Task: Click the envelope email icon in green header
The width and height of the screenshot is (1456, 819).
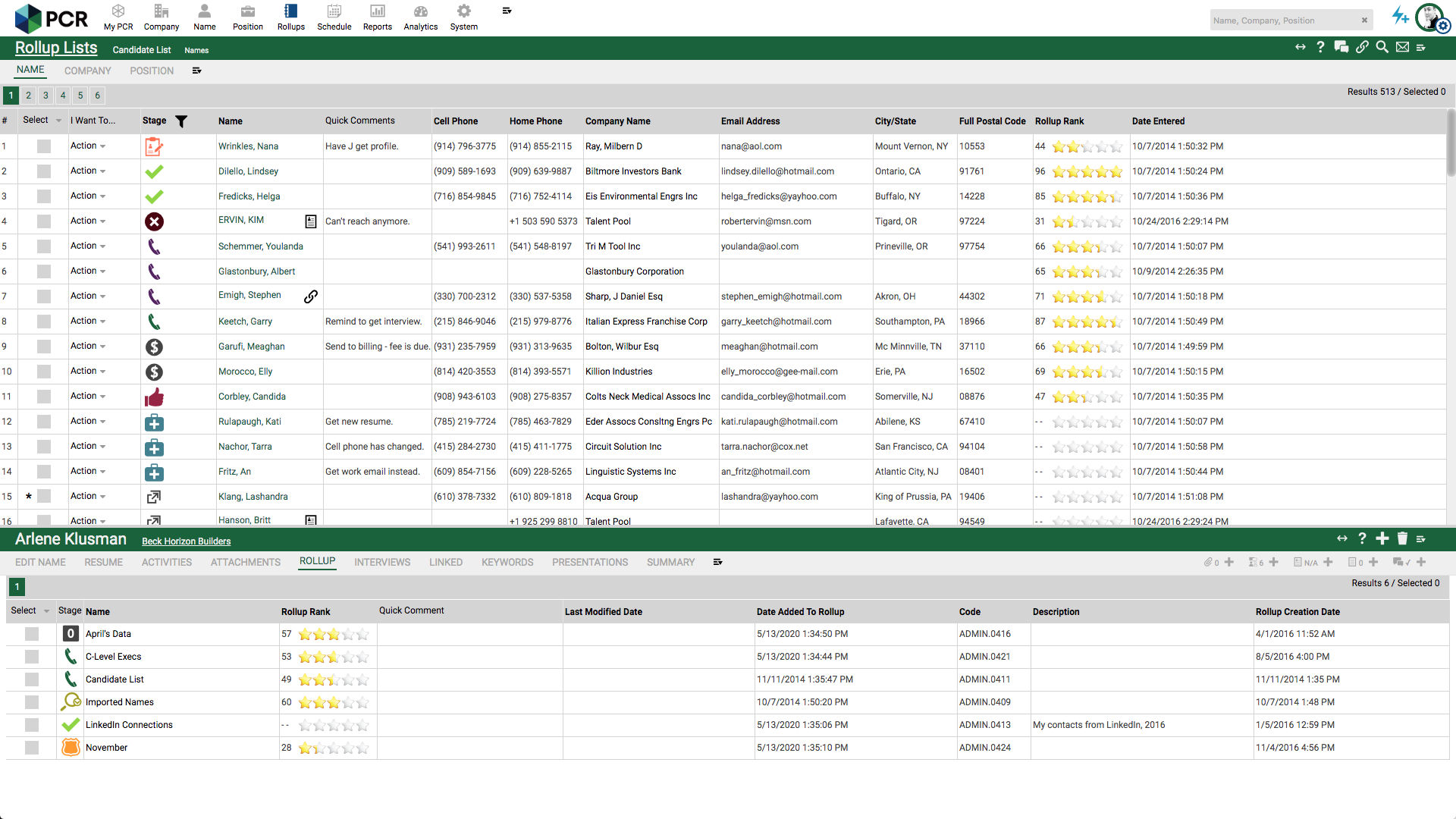Action: tap(1402, 47)
